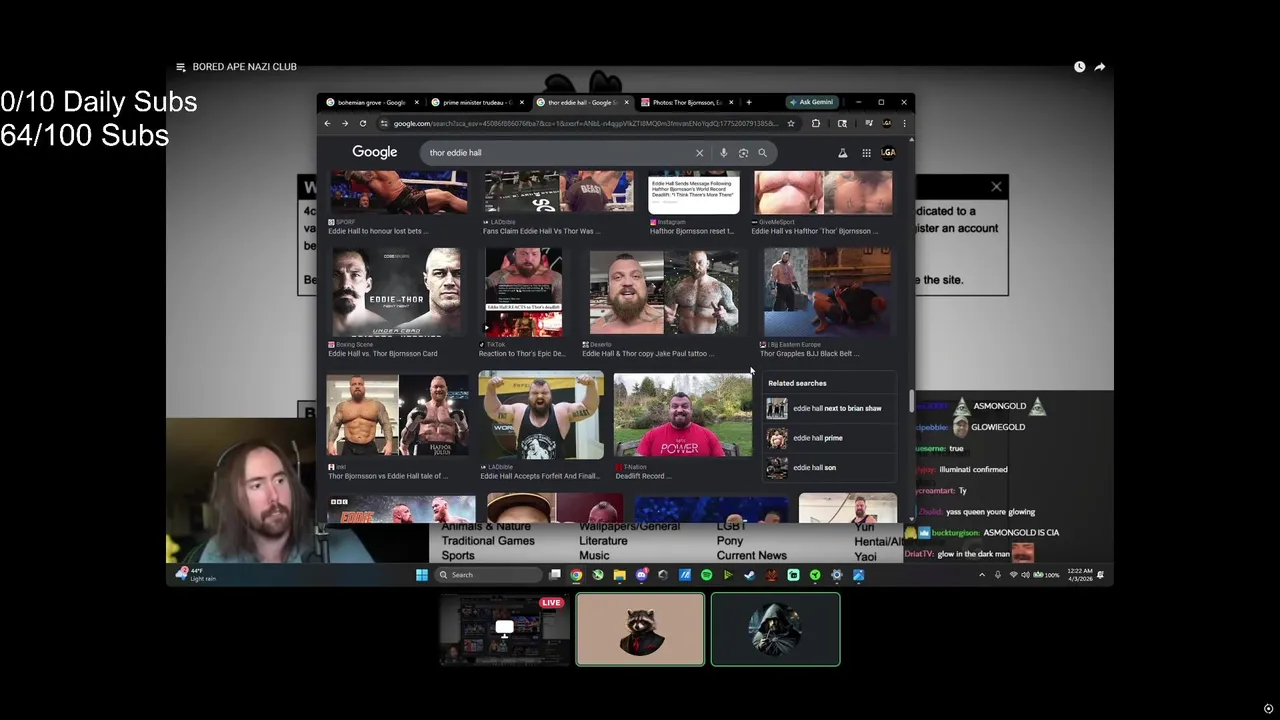This screenshot has width=1280, height=720.
Task: Show hidden system tray icons
Action: coord(982,575)
